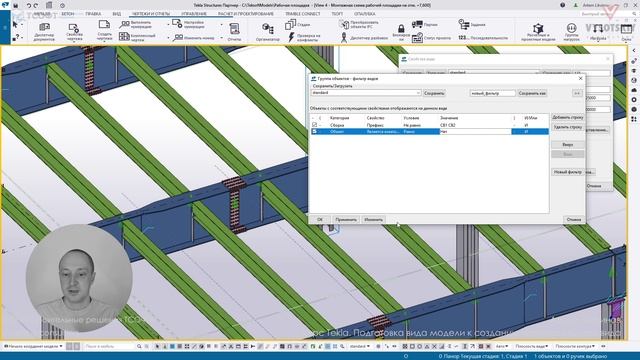Open РАСЧЕТ И ПРОЕКТИРОВАНИЕ tab
640x360 pixels.
[x=246, y=14]
